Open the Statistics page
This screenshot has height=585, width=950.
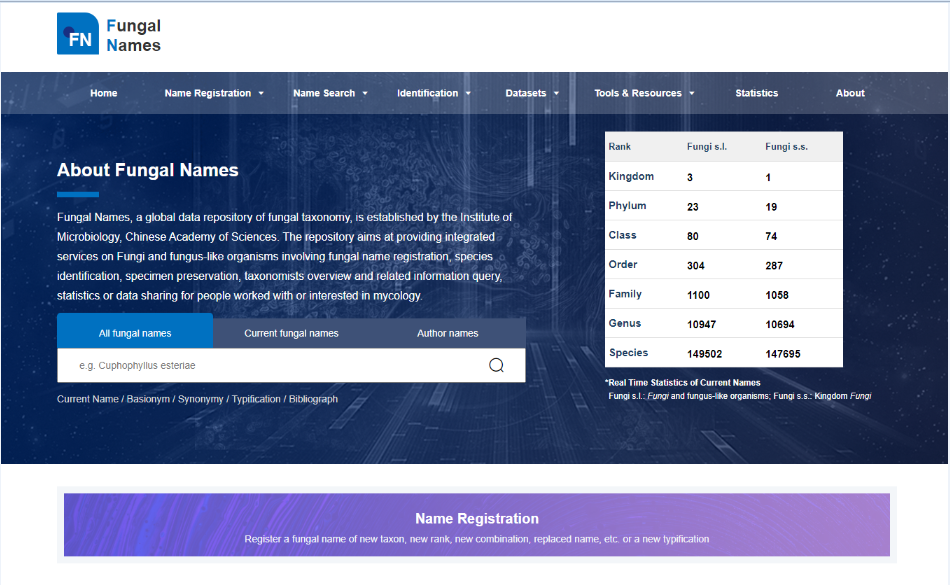pyautogui.click(x=757, y=93)
